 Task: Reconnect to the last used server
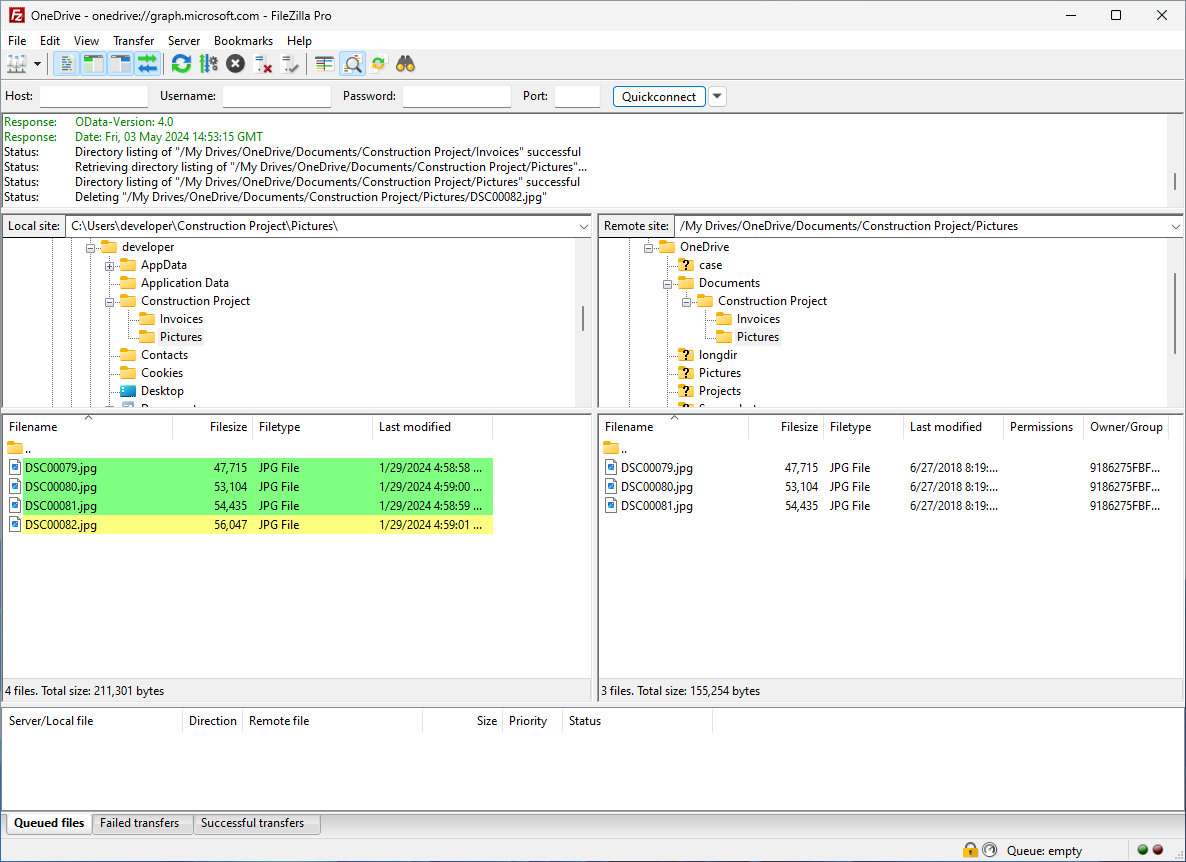291,63
